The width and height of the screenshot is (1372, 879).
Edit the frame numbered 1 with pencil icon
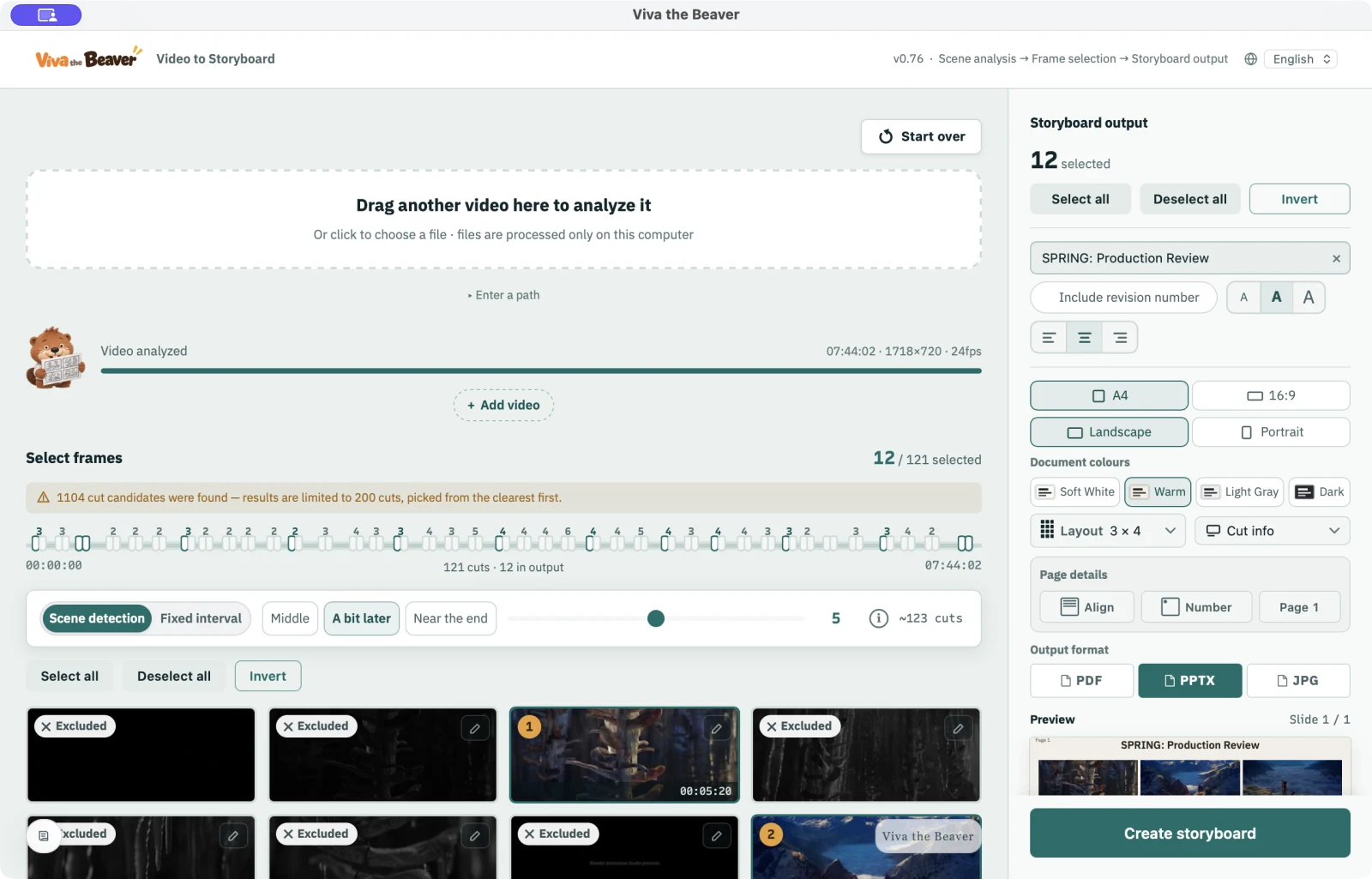(x=717, y=729)
